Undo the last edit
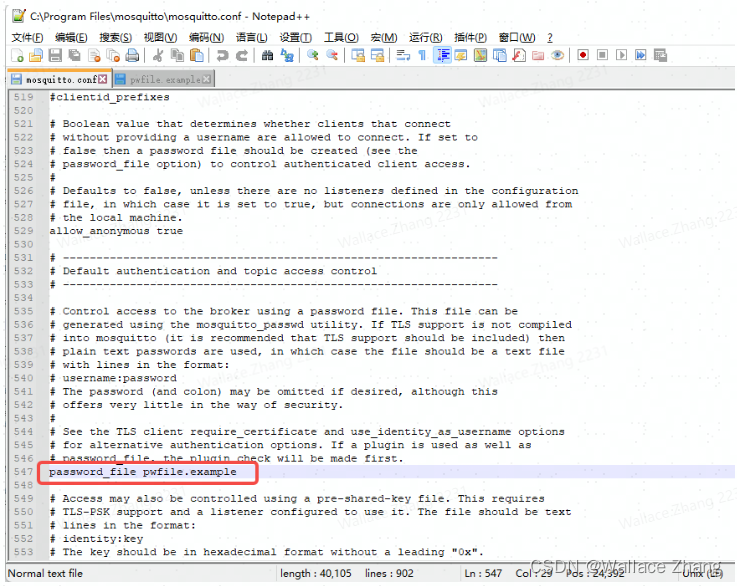Viewport: 737px width, 586px height. click(x=222, y=55)
